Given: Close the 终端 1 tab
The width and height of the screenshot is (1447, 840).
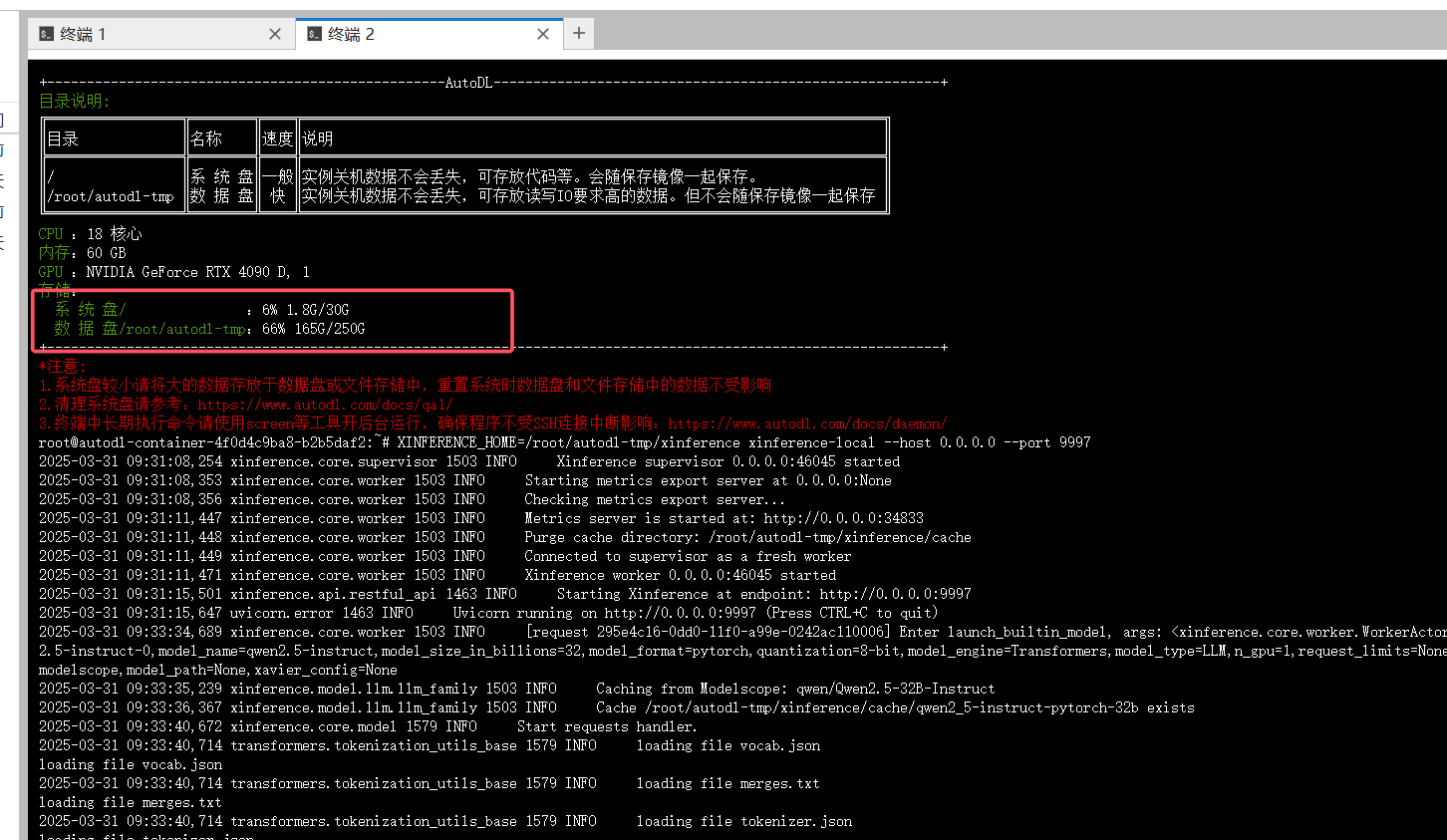Looking at the screenshot, I should (x=275, y=34).
